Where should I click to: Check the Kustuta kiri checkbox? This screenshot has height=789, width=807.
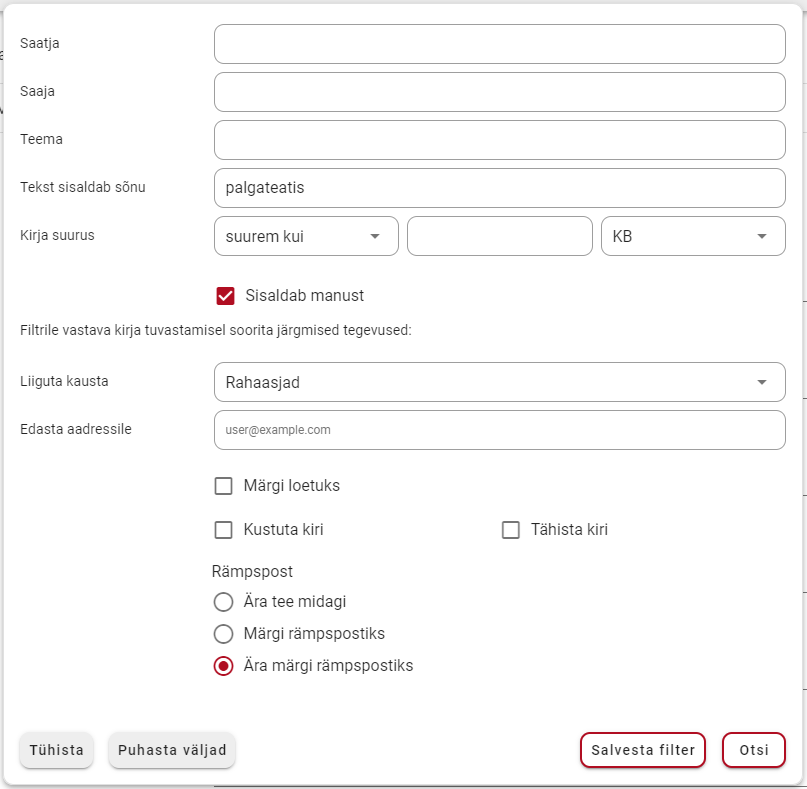[223, 530]
